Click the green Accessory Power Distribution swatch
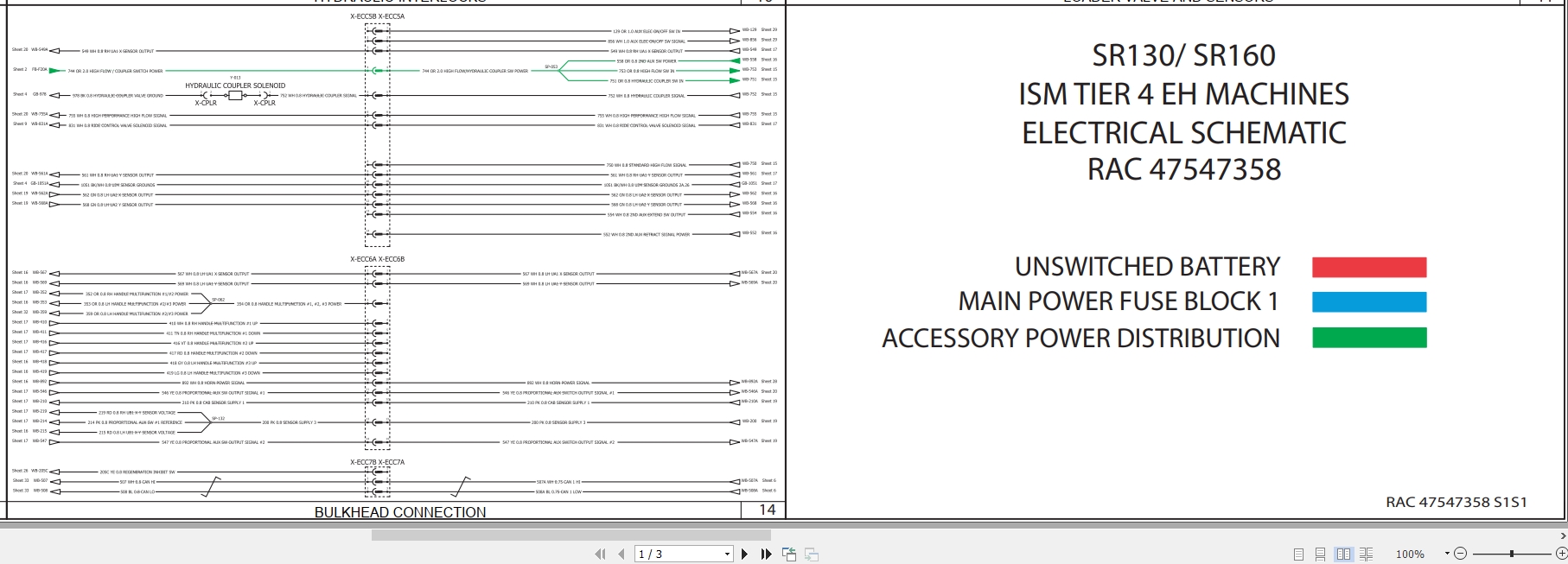Screen dimensions: 1568x564 [x=1368, y=338]
